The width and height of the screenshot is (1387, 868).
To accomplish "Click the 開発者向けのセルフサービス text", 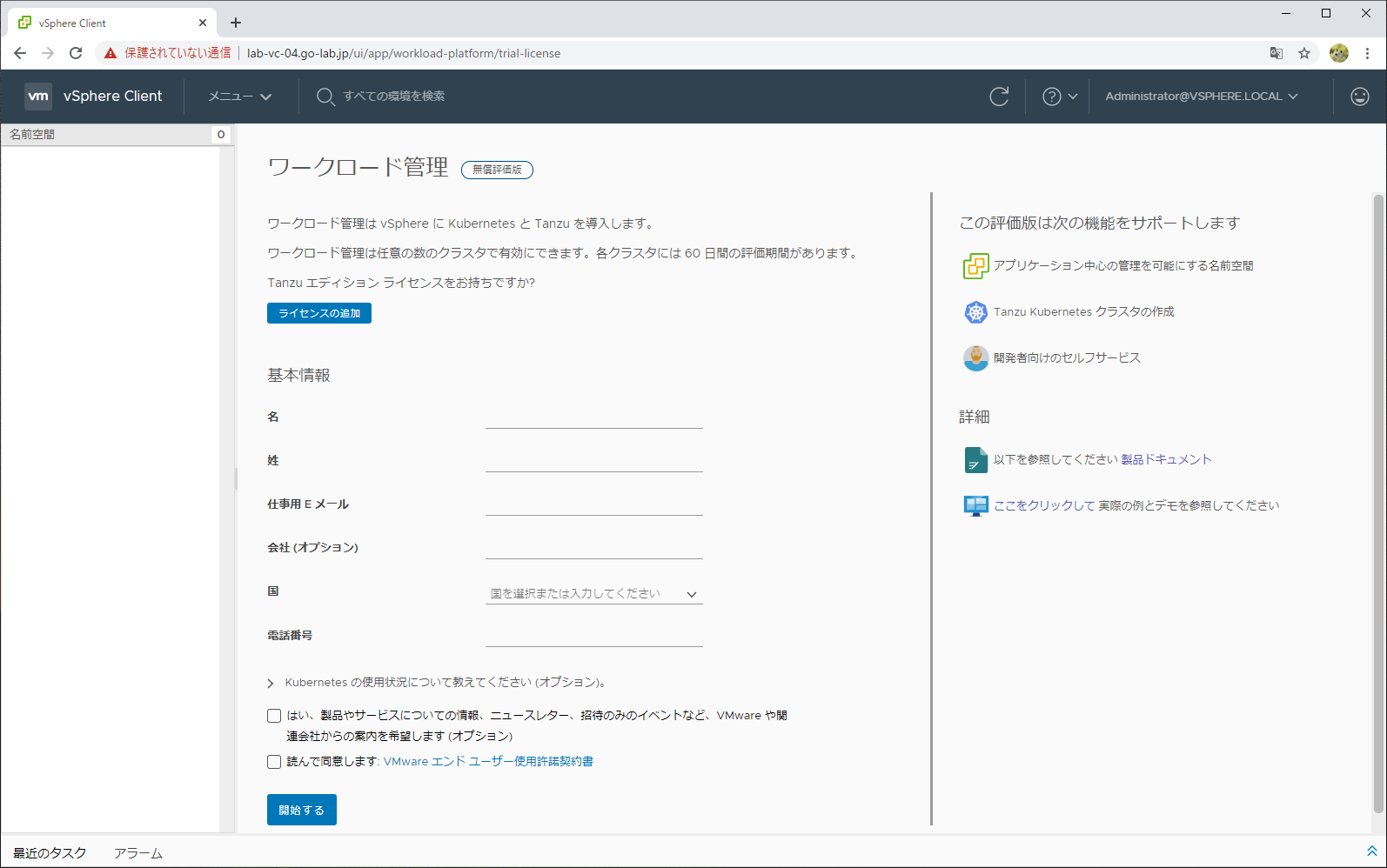I will [1067, 358].
